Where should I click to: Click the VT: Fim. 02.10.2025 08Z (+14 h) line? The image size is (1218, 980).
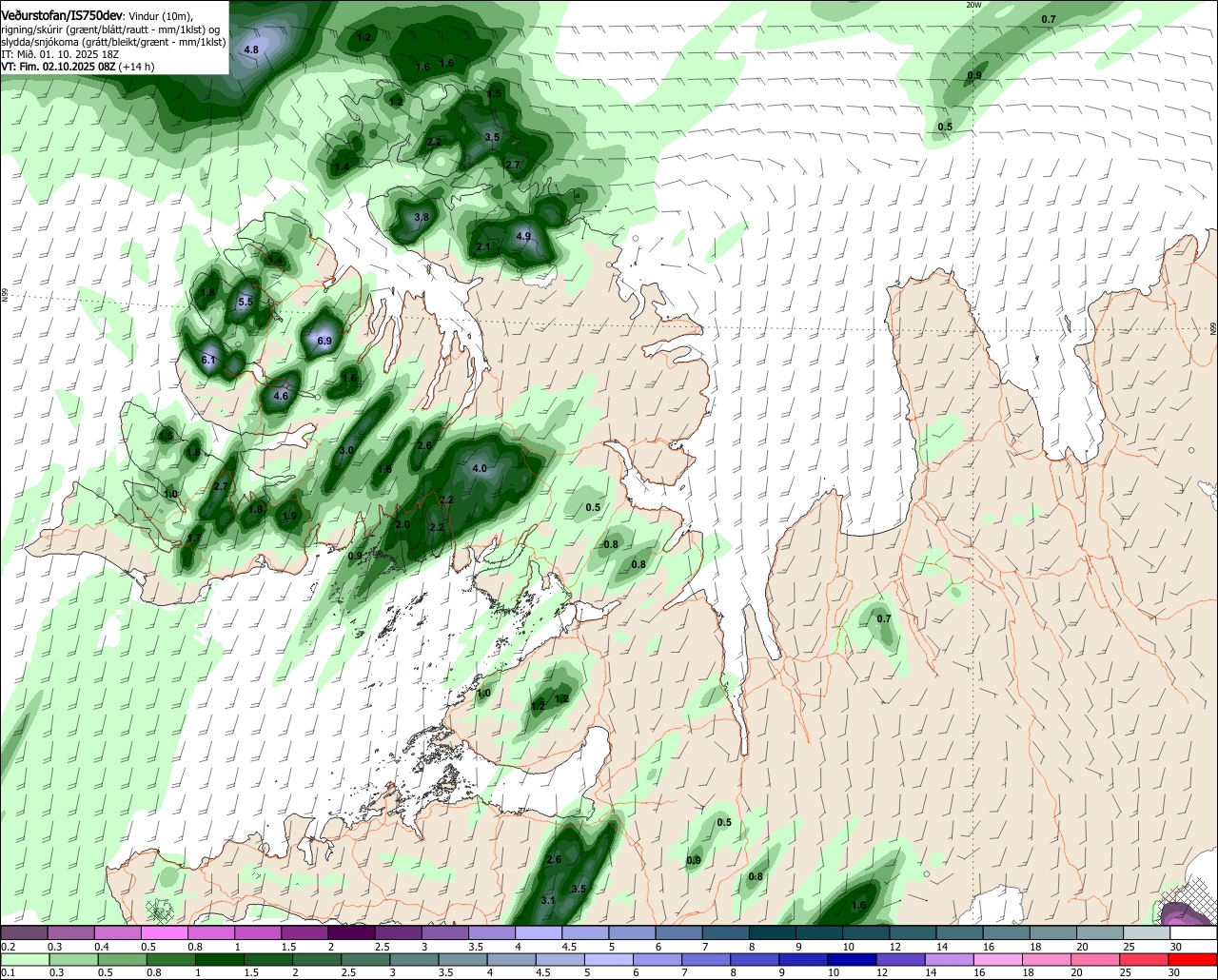[78, 67]
